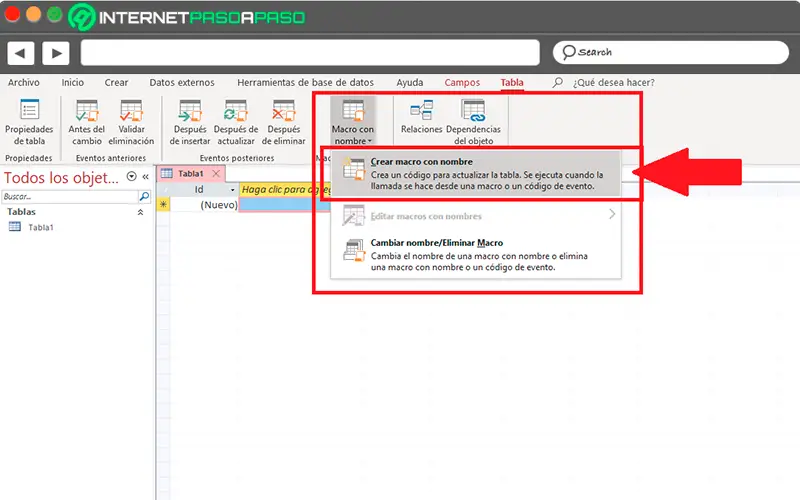Open the Datos externos tab
The height and width of the screenshot is (500, 800).
(182, 82)
